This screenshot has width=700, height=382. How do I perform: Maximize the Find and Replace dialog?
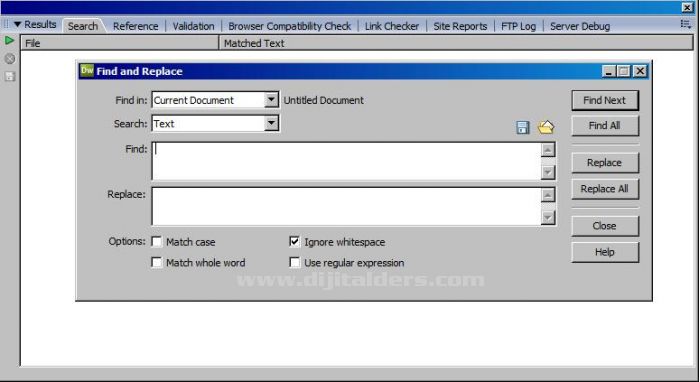pyautogui.click(x=624, y=71)
